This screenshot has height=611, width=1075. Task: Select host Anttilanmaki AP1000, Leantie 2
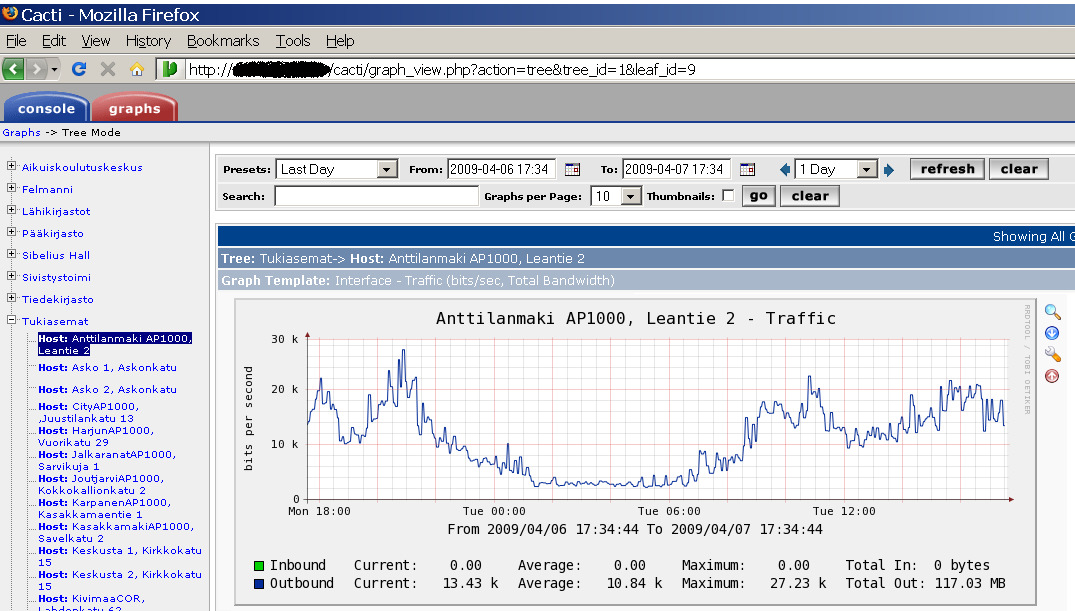115,344
